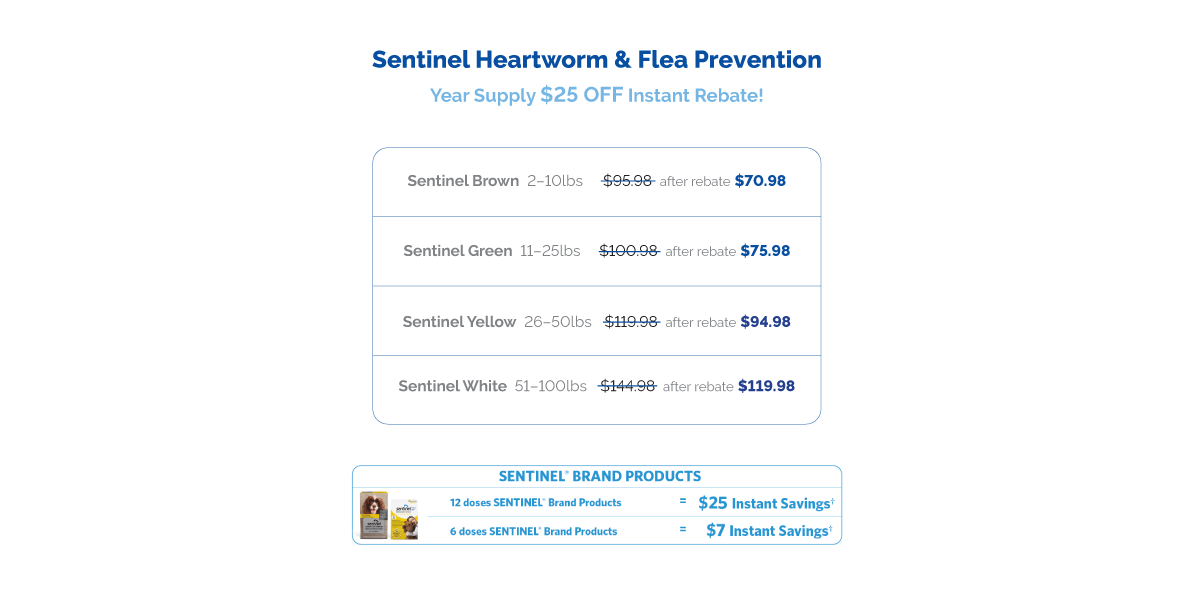Click the SENTINEL BRAND PRODUCTS banner title
Viewport: 1200px width, 600px height.
tap(600, 477)
